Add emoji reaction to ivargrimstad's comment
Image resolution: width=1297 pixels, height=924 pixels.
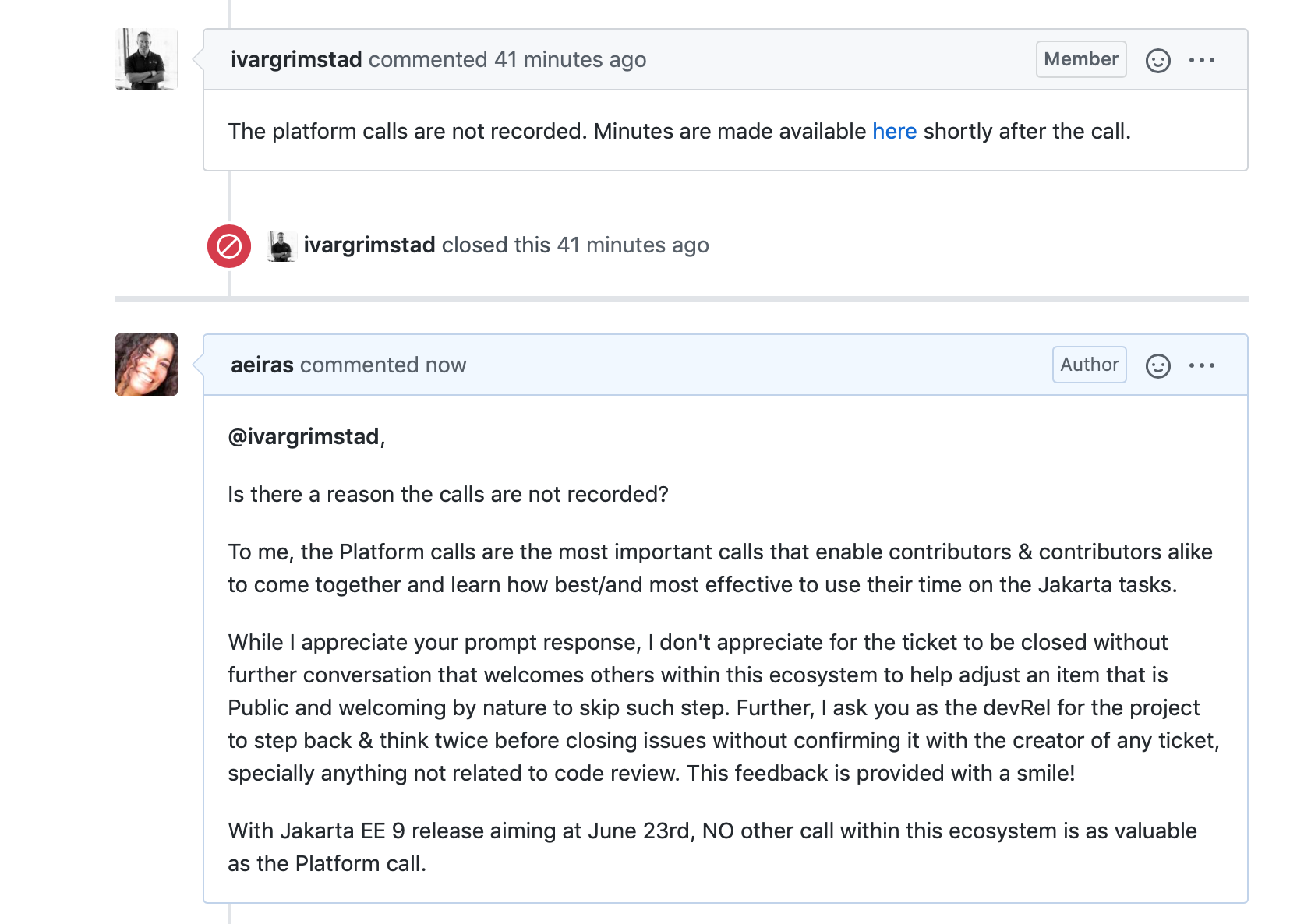pos(1157,60)
